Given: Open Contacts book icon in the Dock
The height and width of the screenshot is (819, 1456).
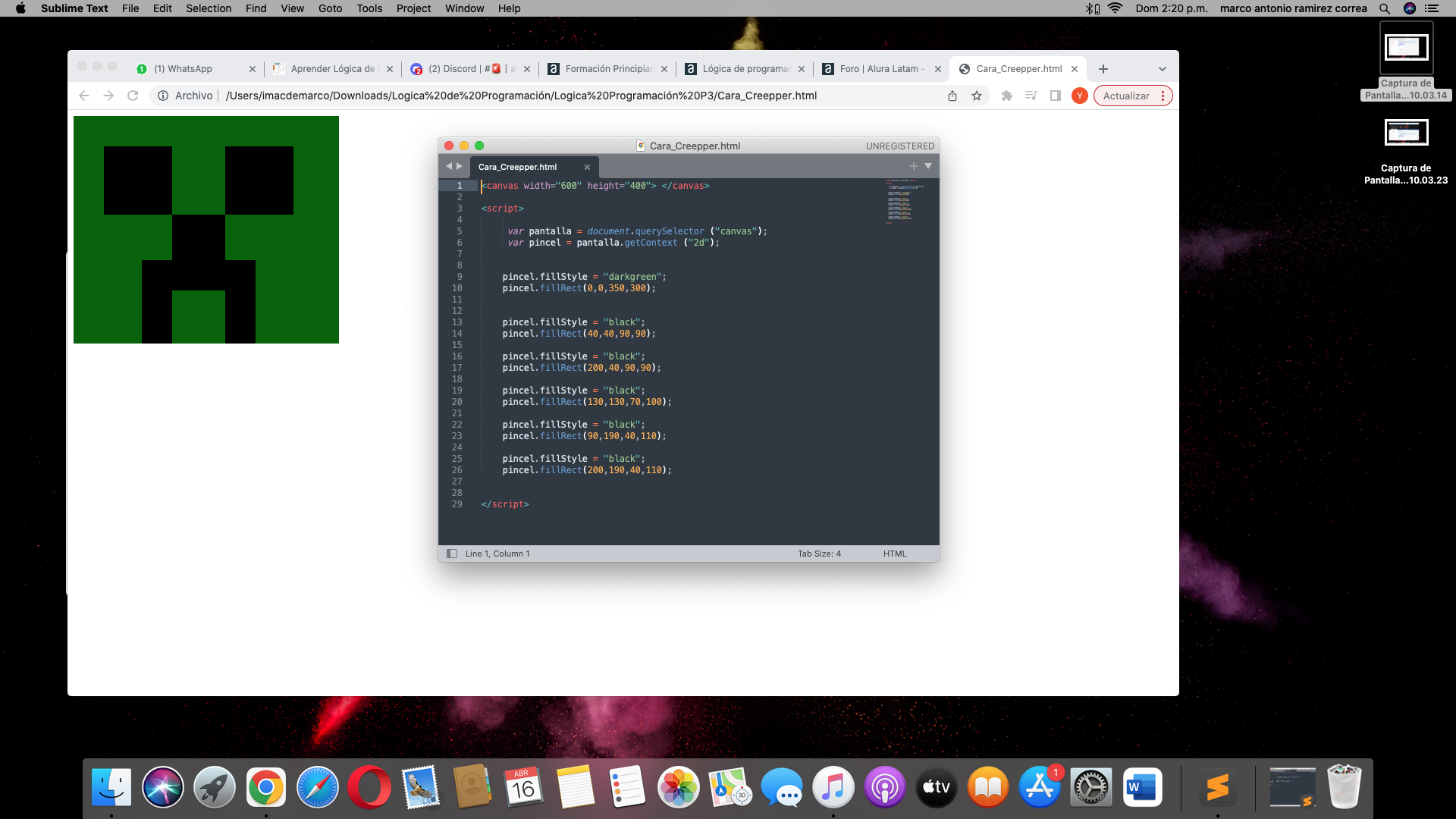Looking at the screenshot, I should [472, 788].
